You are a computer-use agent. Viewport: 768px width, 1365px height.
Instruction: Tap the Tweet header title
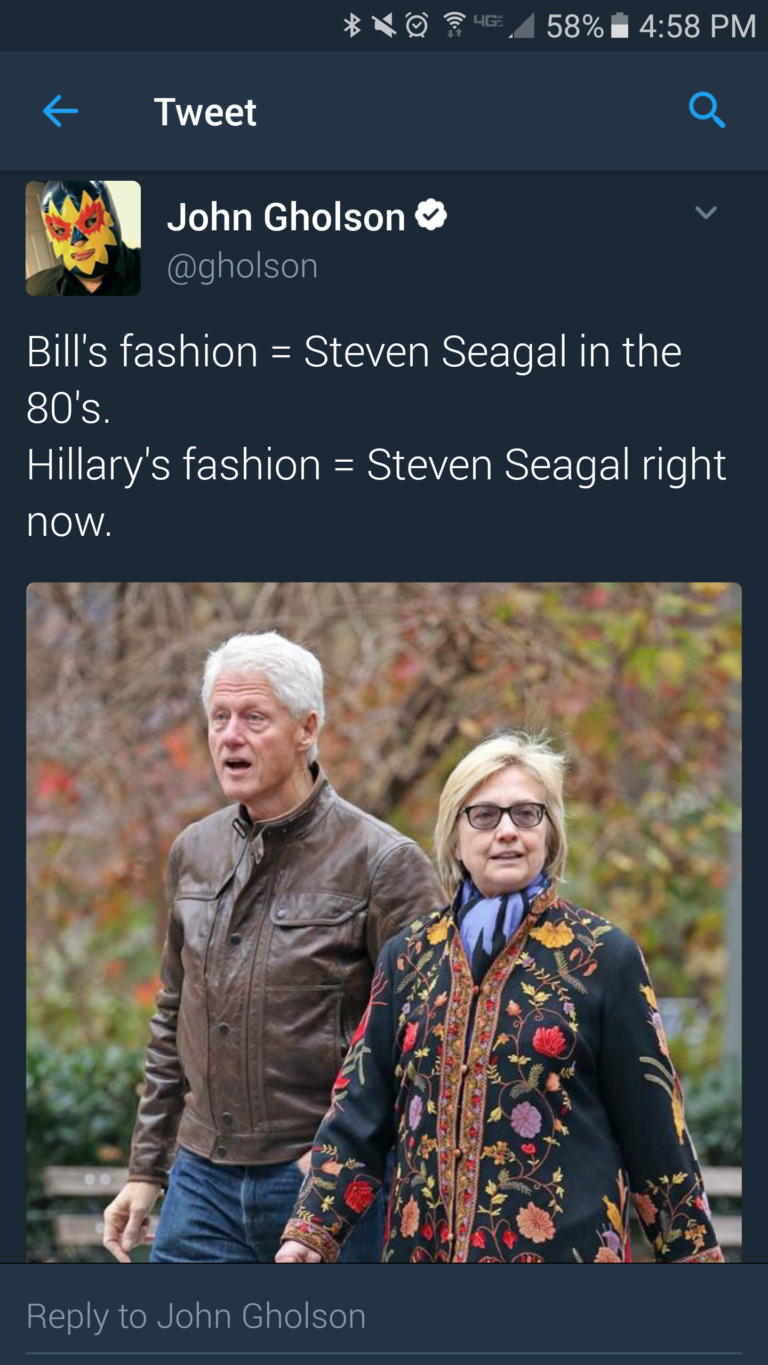(x=205, y=112)
